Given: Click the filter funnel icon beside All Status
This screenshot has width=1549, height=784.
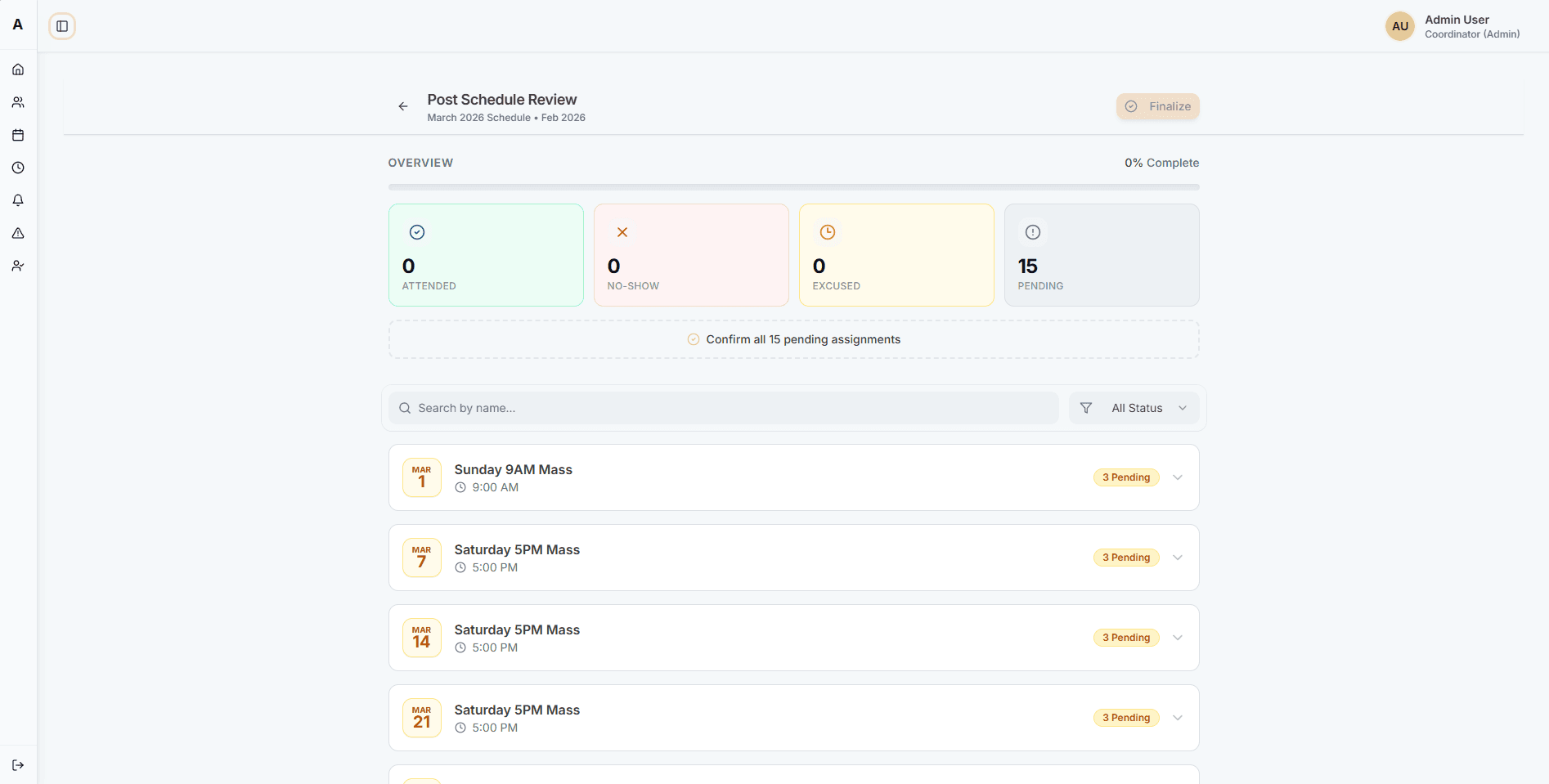Looking at the screenshot, I should (x=1086, y=407).
